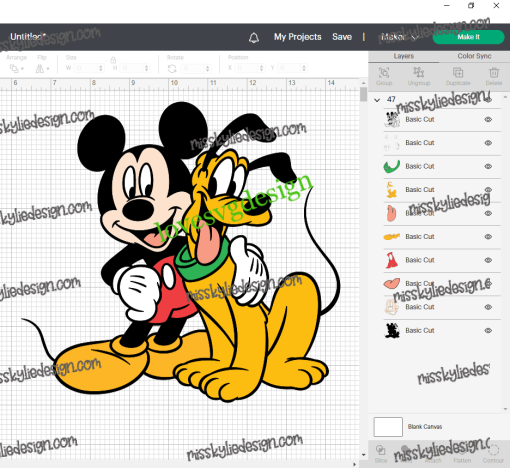Click the Y position input field
Screen dimensions: 510x468
pyautogui.click(x=289, y=68)
